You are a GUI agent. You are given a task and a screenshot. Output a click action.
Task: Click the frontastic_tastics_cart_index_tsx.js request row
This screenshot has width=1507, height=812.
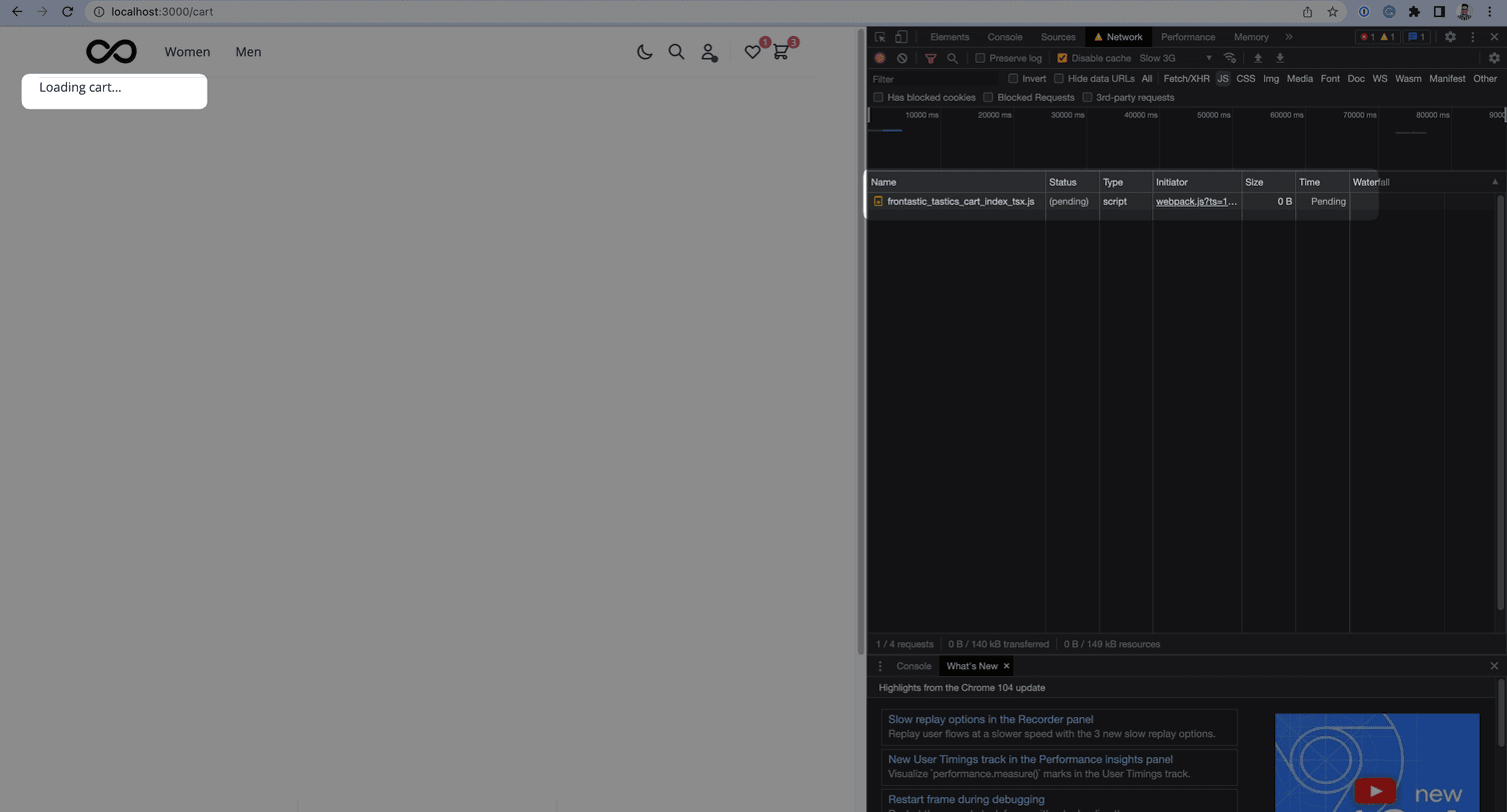click(x=959, y=201)
